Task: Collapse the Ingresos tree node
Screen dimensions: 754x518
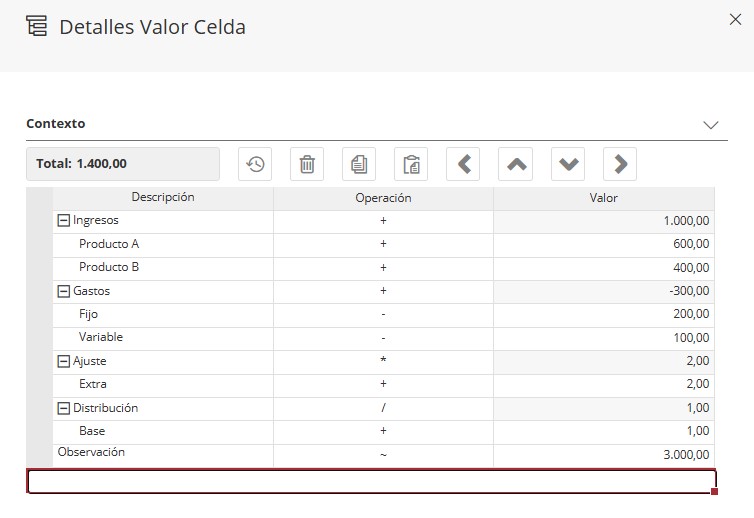Action: 64,221
